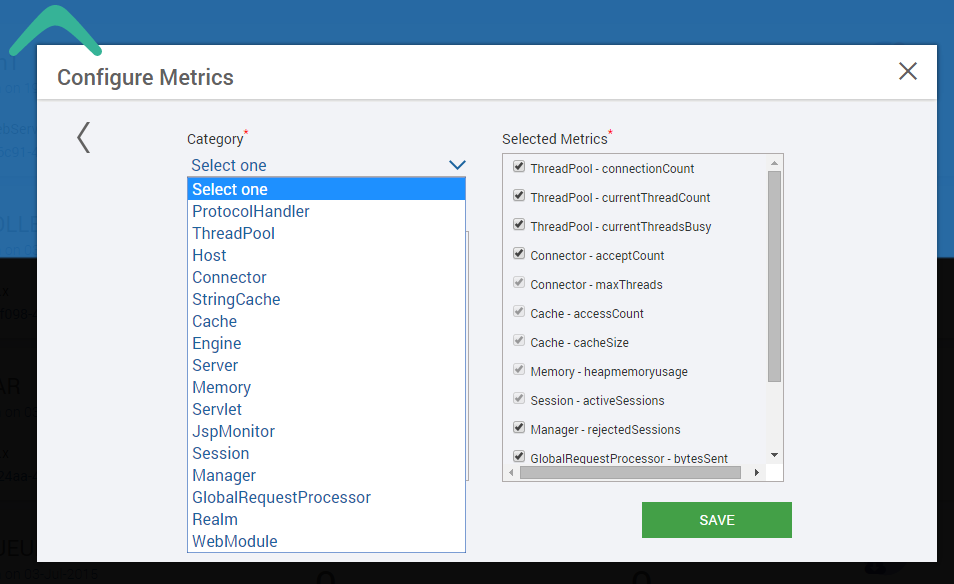This screenshot has width=954, height=584.
Task: Choose WebModule option
Action: [235, 542]
